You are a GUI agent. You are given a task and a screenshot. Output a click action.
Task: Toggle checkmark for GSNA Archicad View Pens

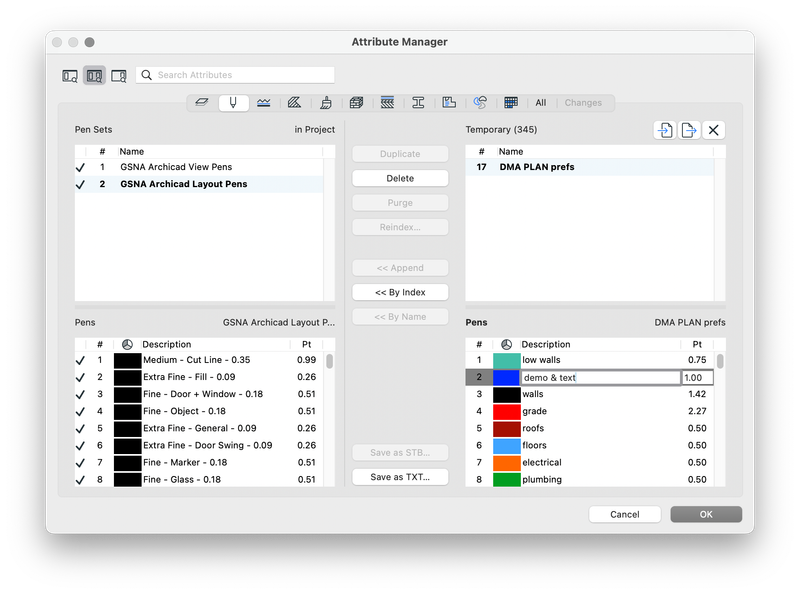point(80,167)
